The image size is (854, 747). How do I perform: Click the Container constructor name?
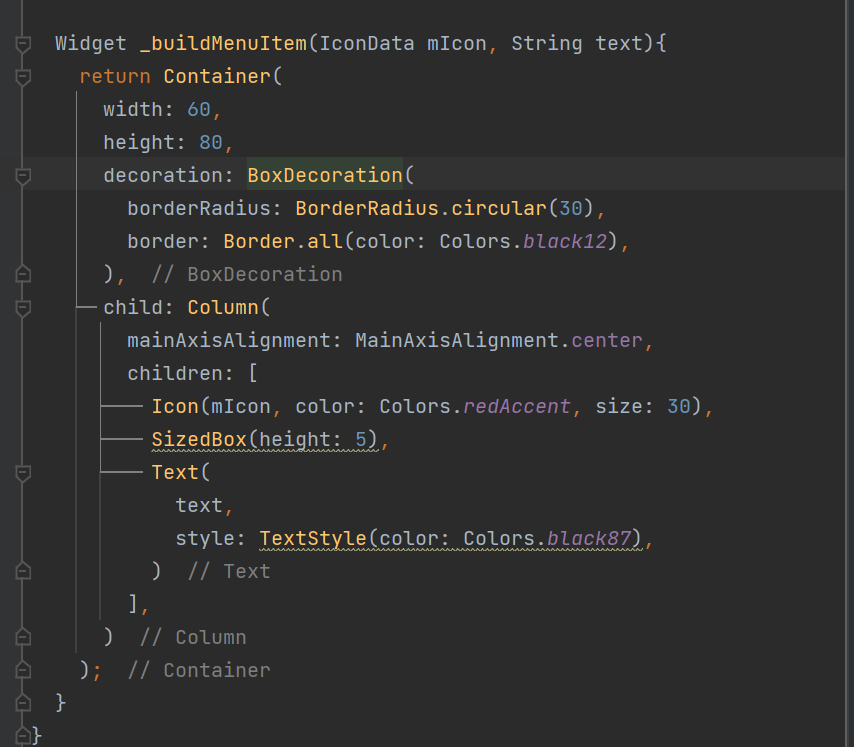click(217, 77)
